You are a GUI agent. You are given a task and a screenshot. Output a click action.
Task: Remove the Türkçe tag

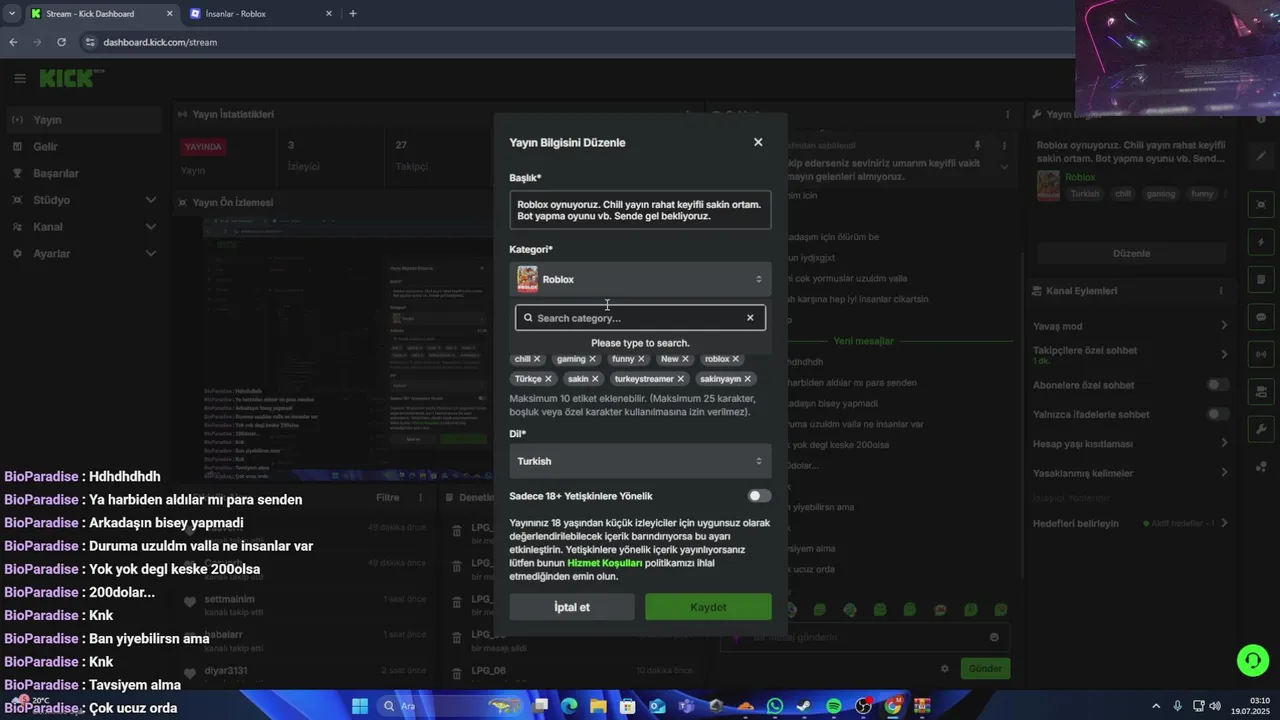[548, 379]
